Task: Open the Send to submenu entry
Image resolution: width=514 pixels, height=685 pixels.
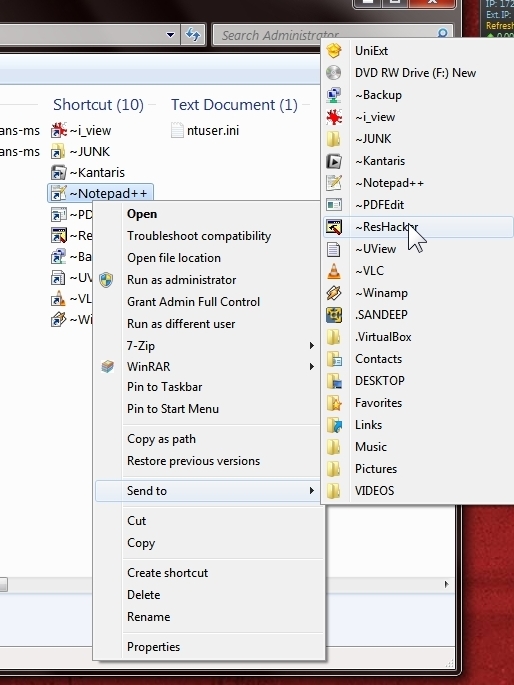Action: click(x=208, y=491)
